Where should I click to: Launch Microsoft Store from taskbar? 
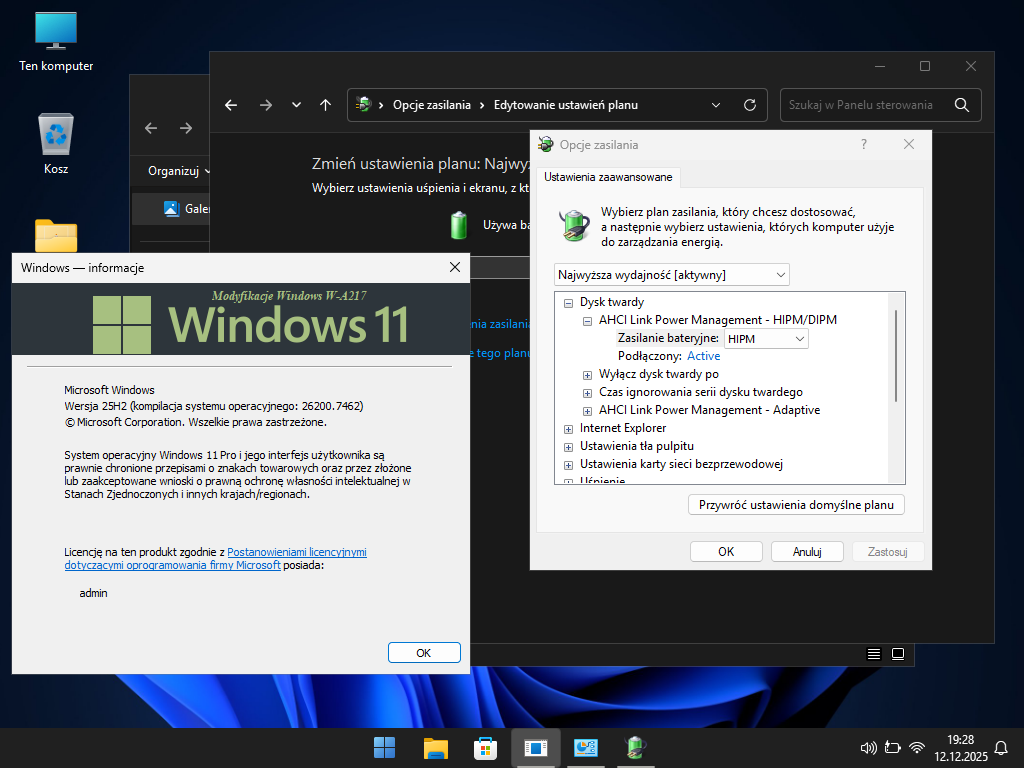(485, 748)
